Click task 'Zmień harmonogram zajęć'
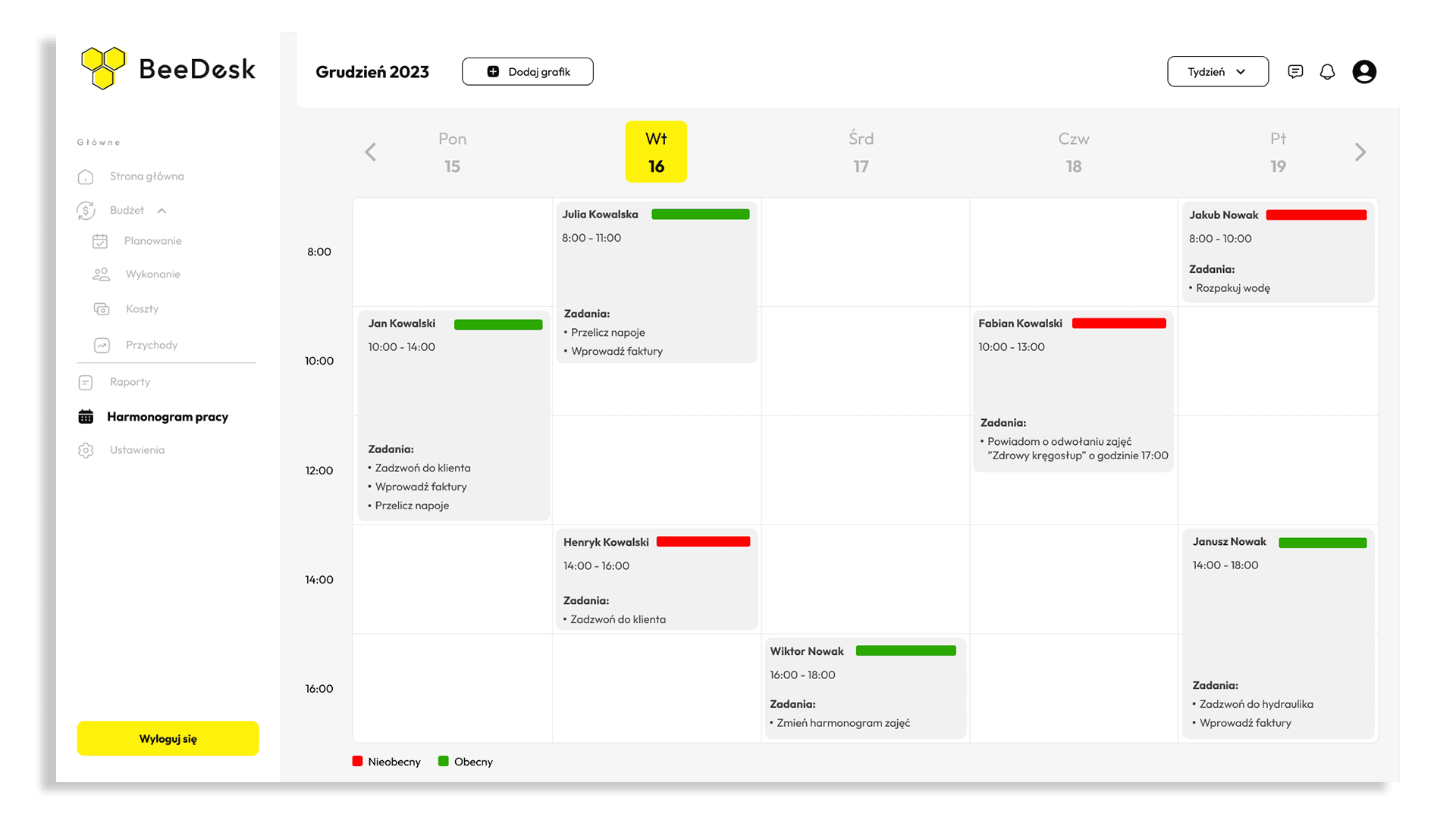1456x814 pixels. 843,723
